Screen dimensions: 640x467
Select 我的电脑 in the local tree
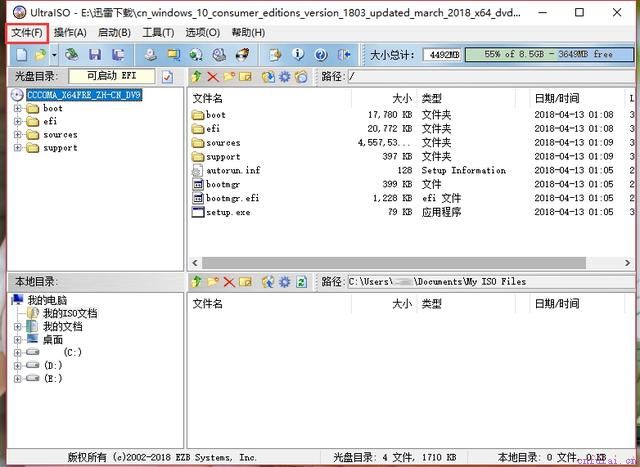pos(47,300)
